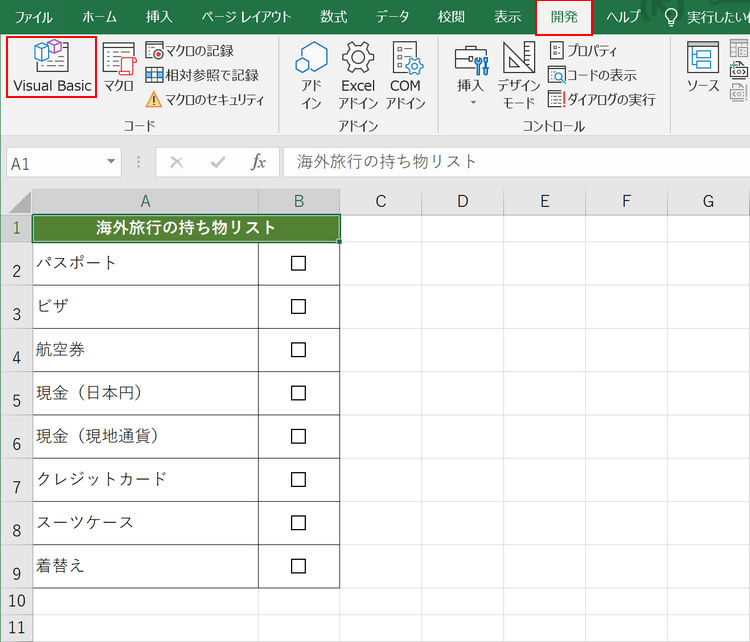
Task: Click the select-all corner triangle
Action: point(20,201)
